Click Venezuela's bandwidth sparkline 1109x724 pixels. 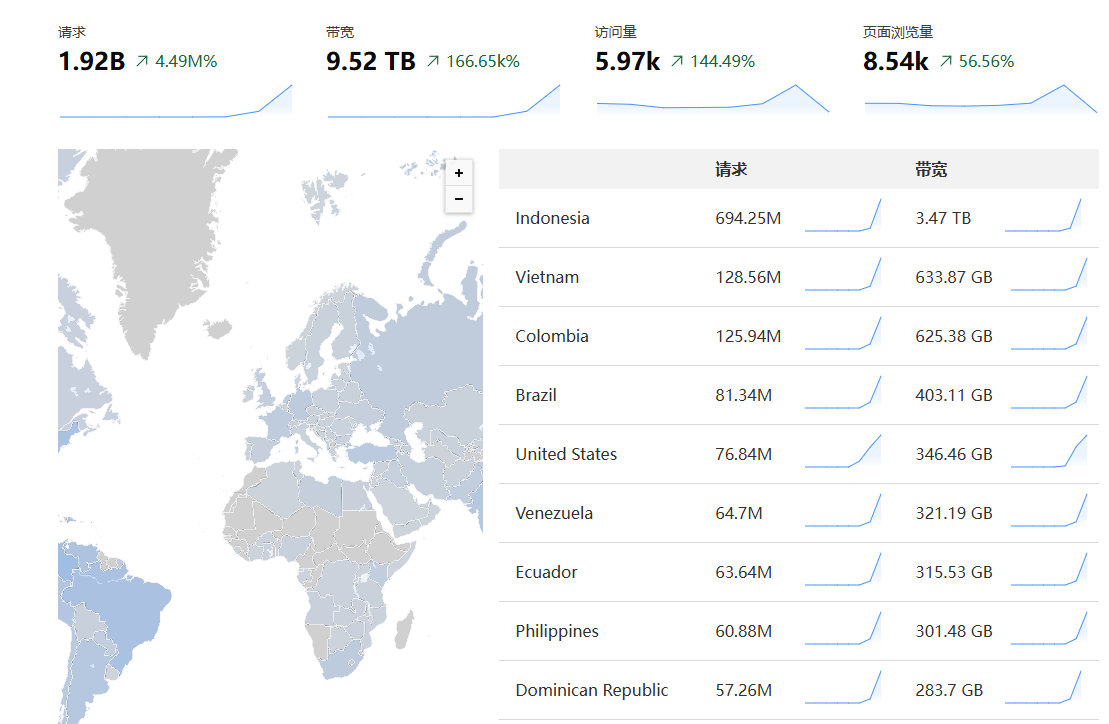(1048, 512)
